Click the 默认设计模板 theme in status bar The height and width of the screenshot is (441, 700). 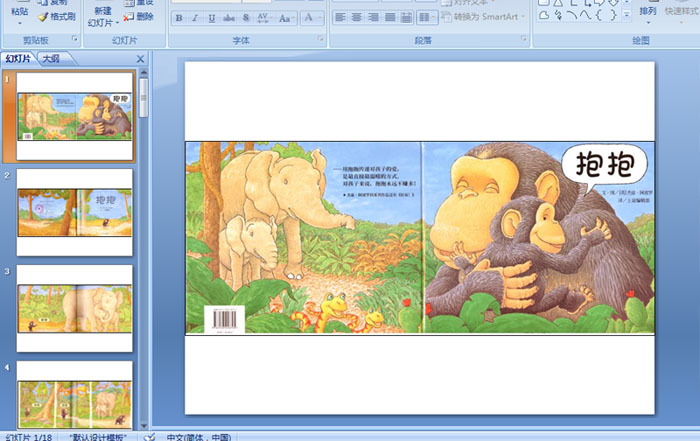click(98, 437)
